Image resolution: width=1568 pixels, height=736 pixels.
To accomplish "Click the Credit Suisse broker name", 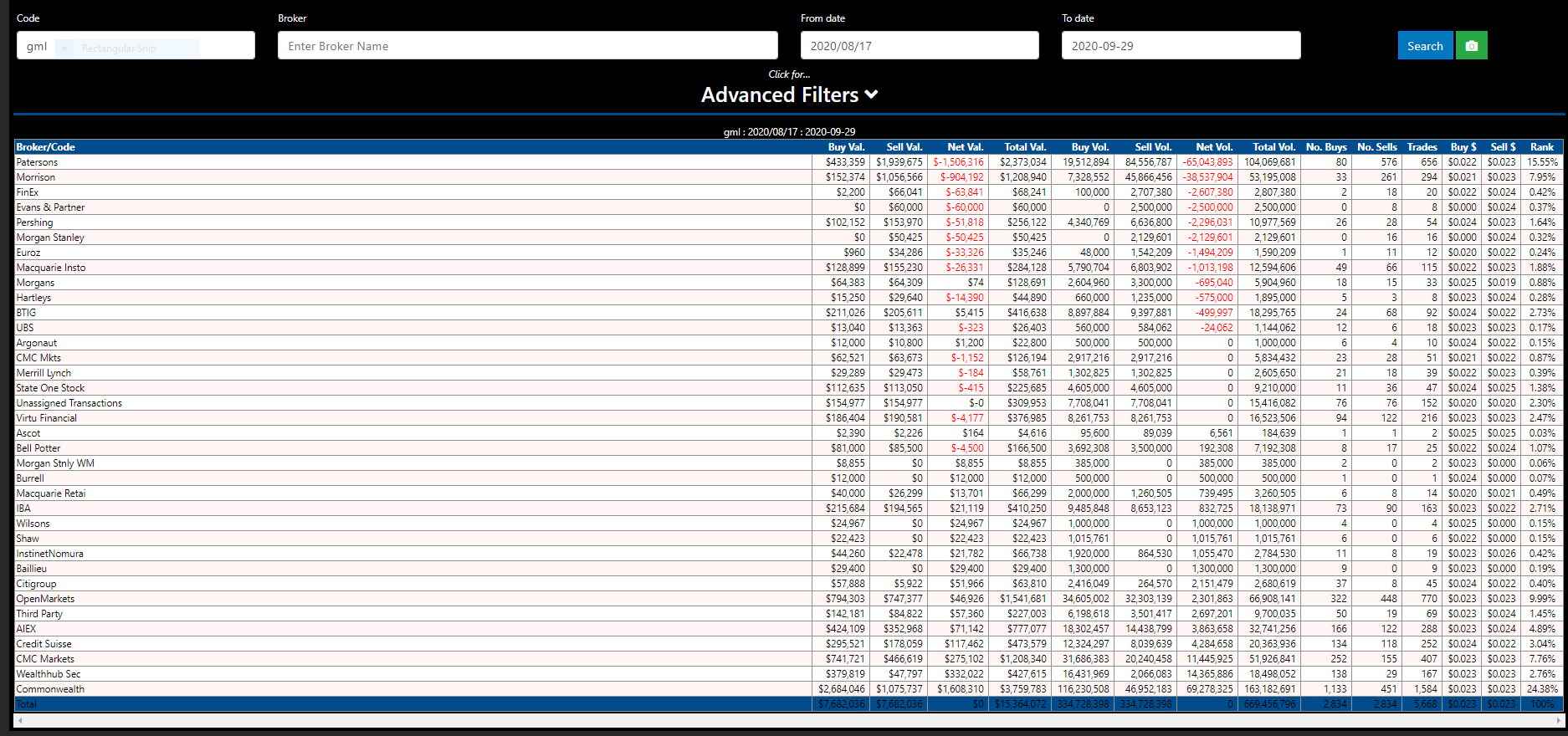I will click(x=44, y=644).
